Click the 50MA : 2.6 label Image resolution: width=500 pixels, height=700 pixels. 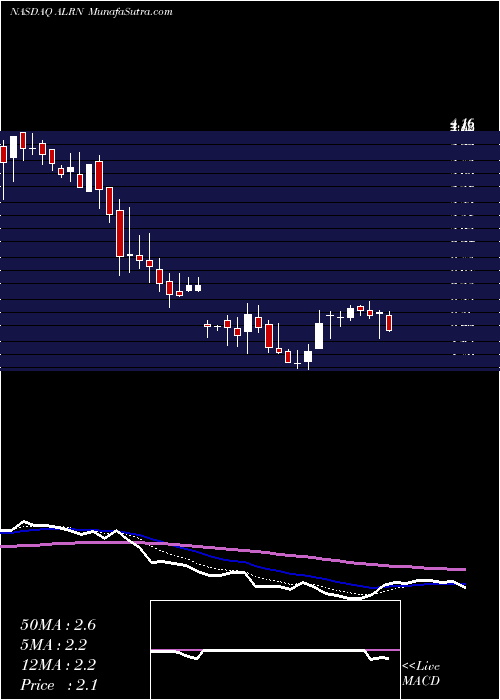58,625
